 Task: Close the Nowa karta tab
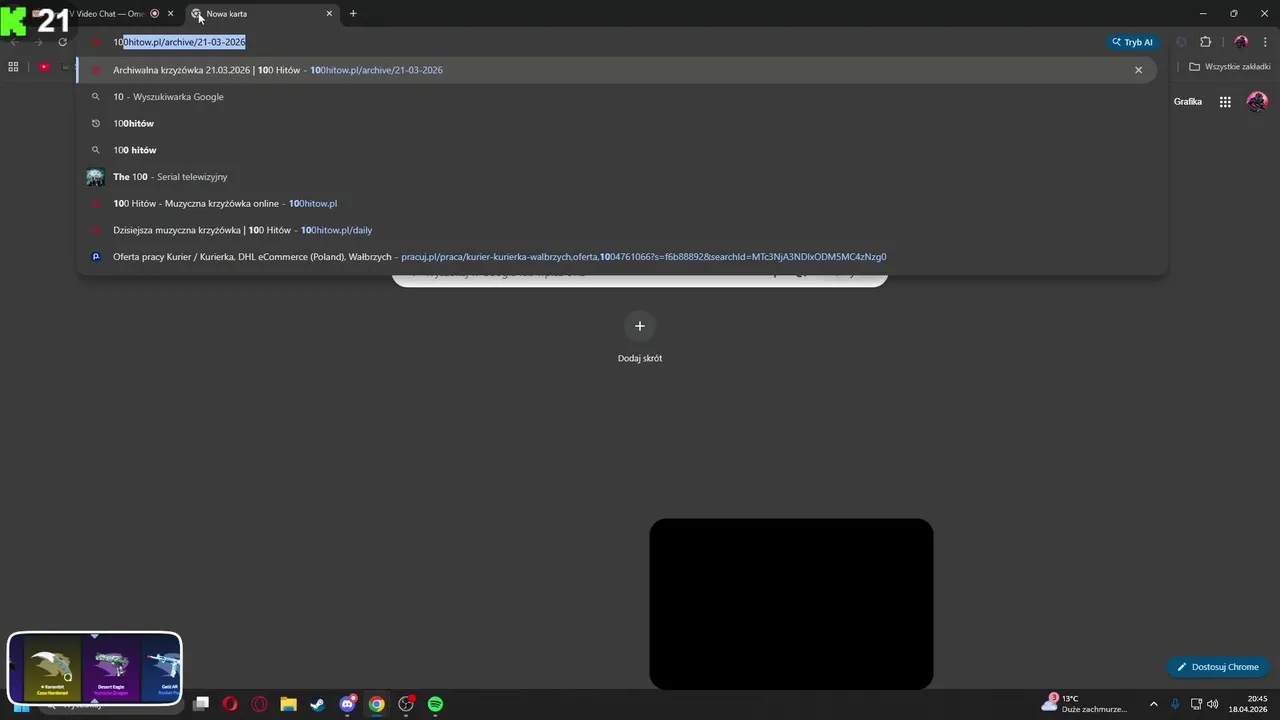click(x=329, y=14)
